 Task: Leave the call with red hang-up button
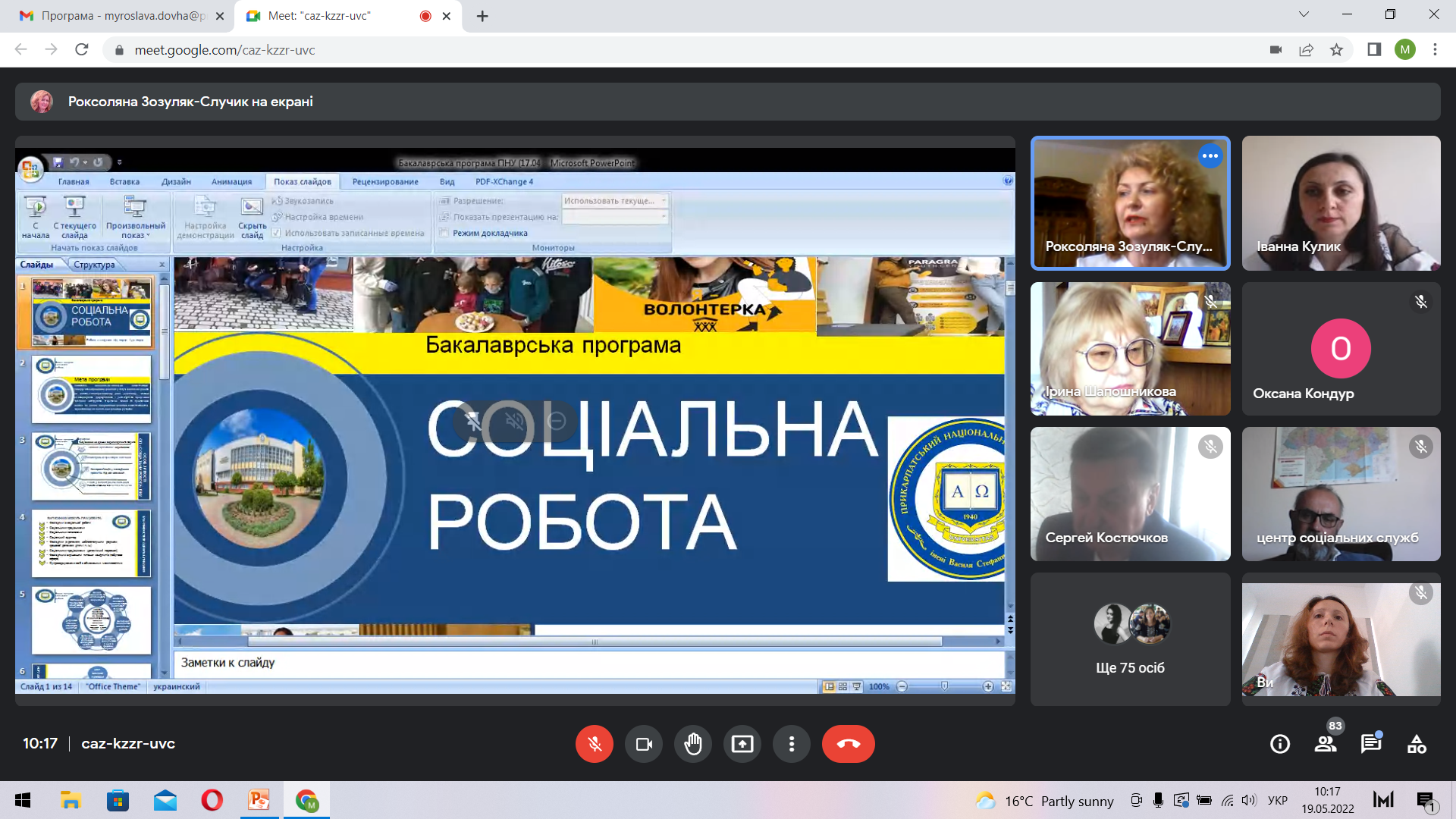848,744
